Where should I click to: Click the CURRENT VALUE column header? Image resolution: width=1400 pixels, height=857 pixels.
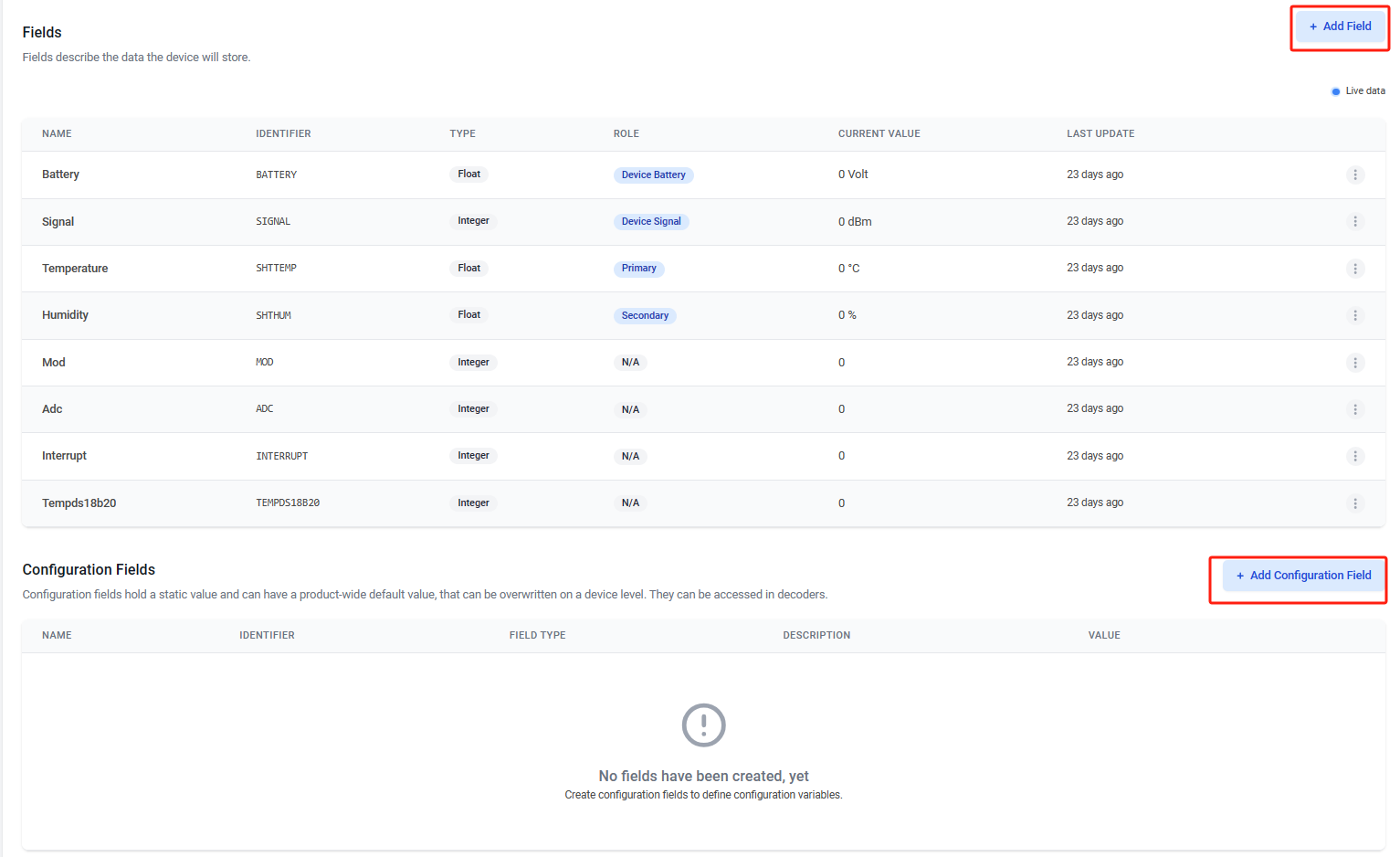tap(879, 133)
